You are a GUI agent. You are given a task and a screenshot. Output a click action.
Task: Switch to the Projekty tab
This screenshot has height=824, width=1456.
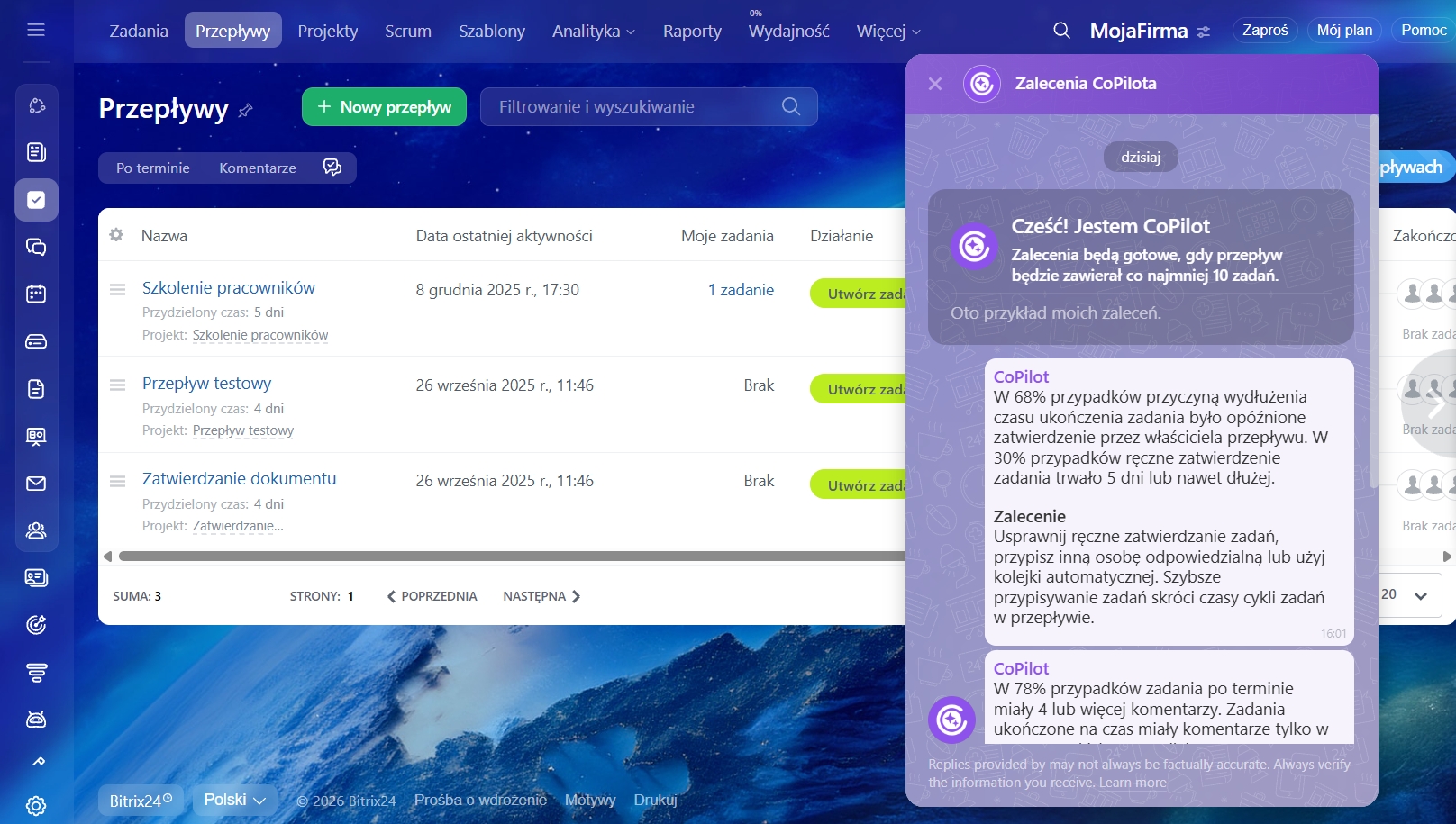click(328, 31)
